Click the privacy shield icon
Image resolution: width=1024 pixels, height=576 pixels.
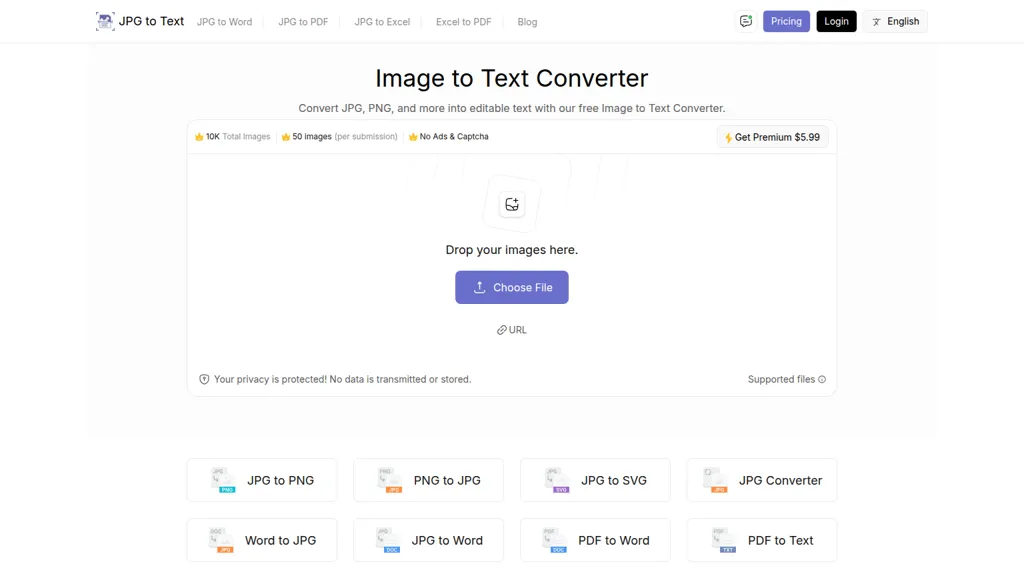(204, 379)
